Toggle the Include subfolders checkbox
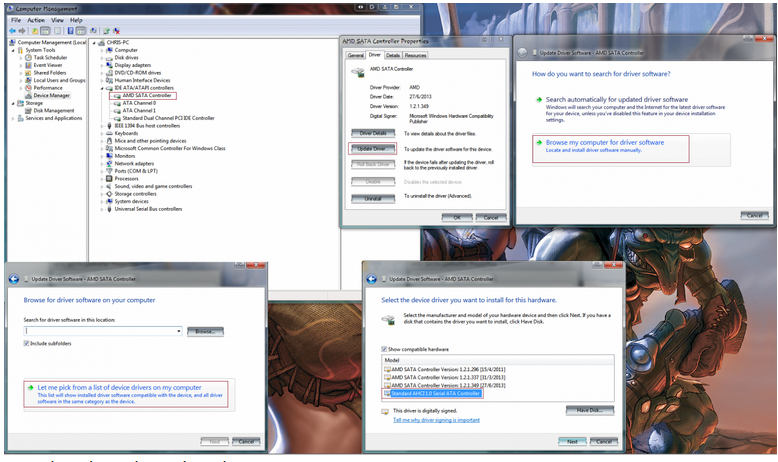778x462 pixels. (26, 343)
